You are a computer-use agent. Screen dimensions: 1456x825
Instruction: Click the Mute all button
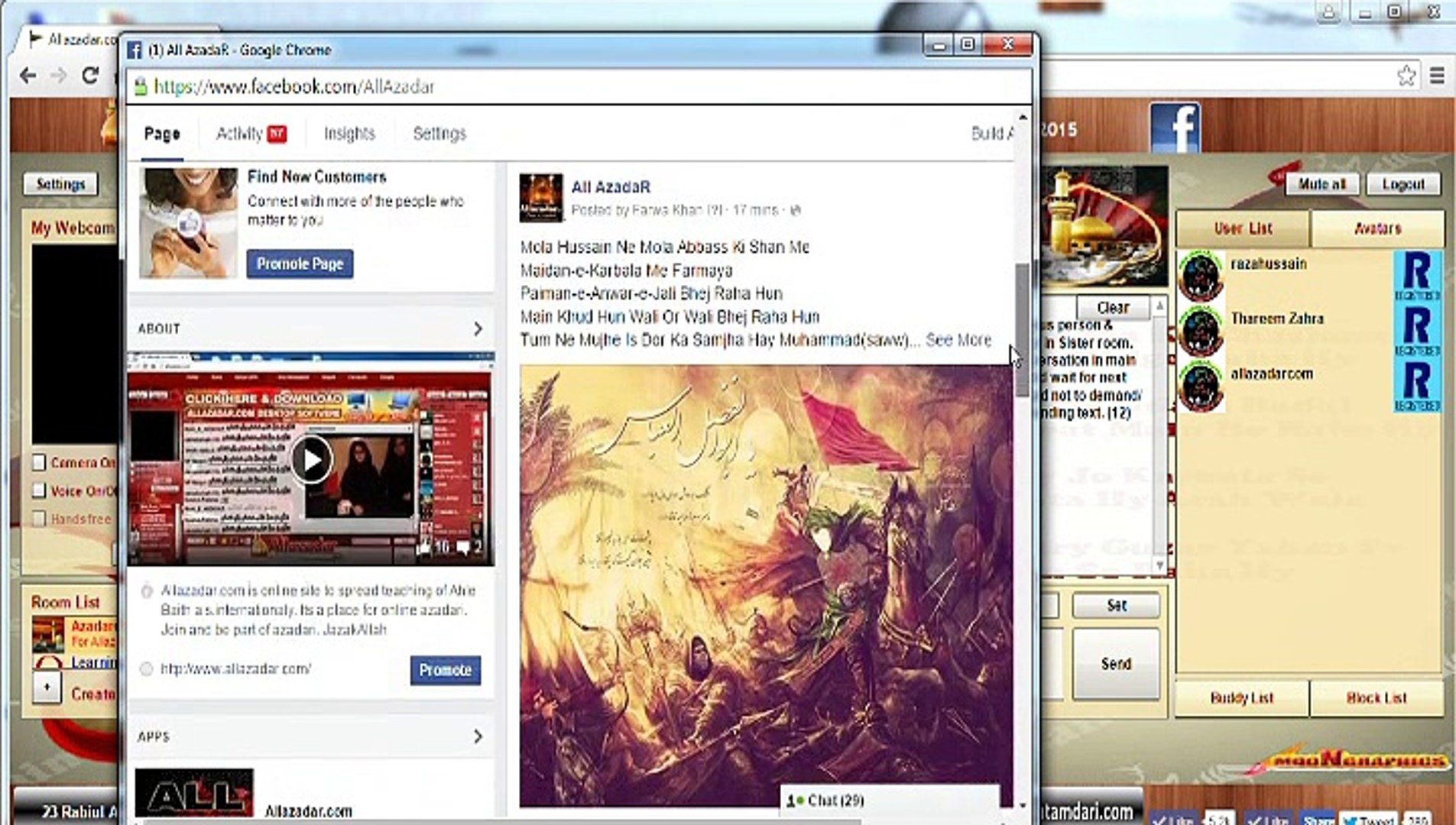(1321, 184)
